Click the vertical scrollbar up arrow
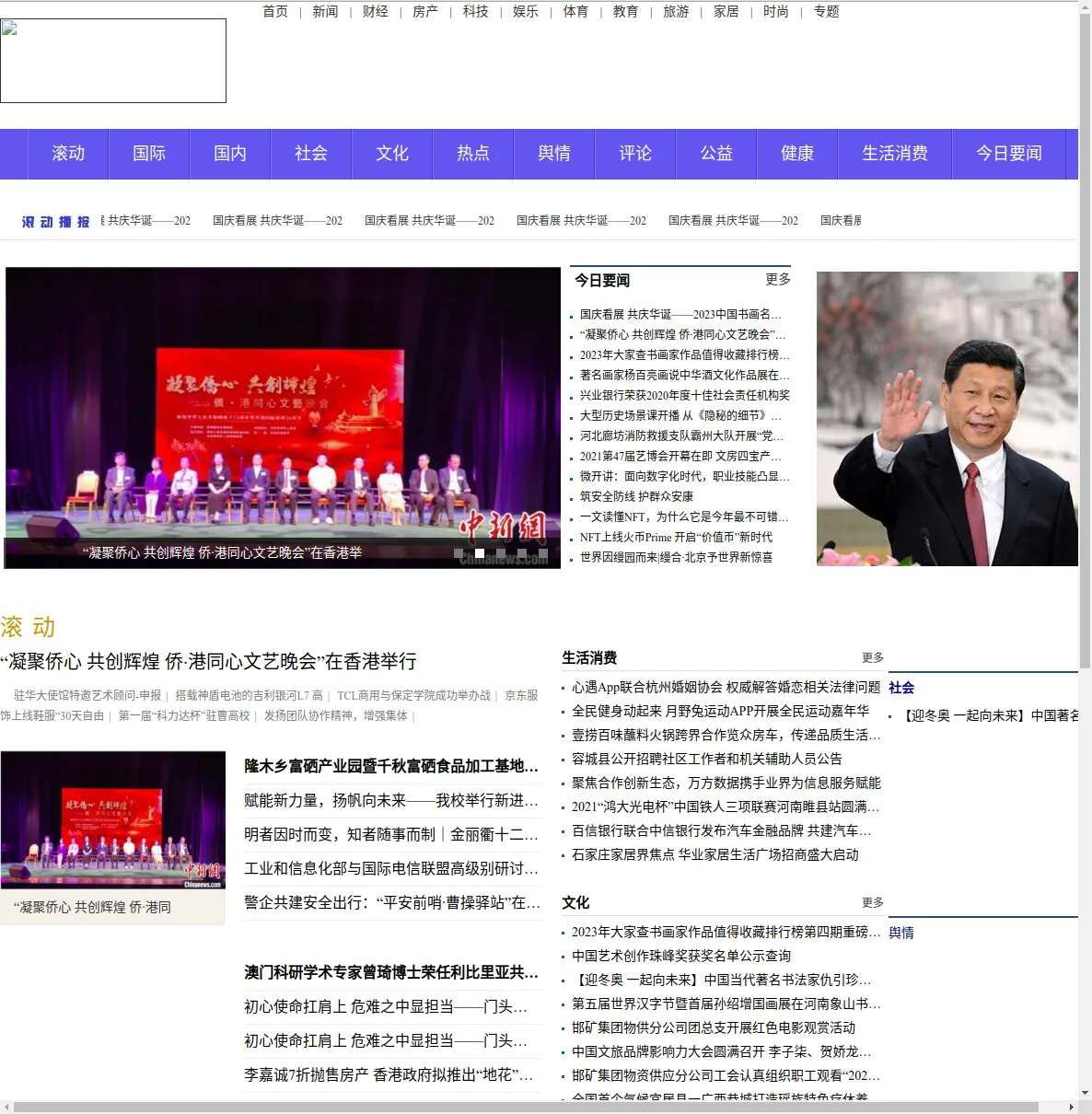The height and width of the screenshot is (1114, 1092). click(x=1085, y=6)
